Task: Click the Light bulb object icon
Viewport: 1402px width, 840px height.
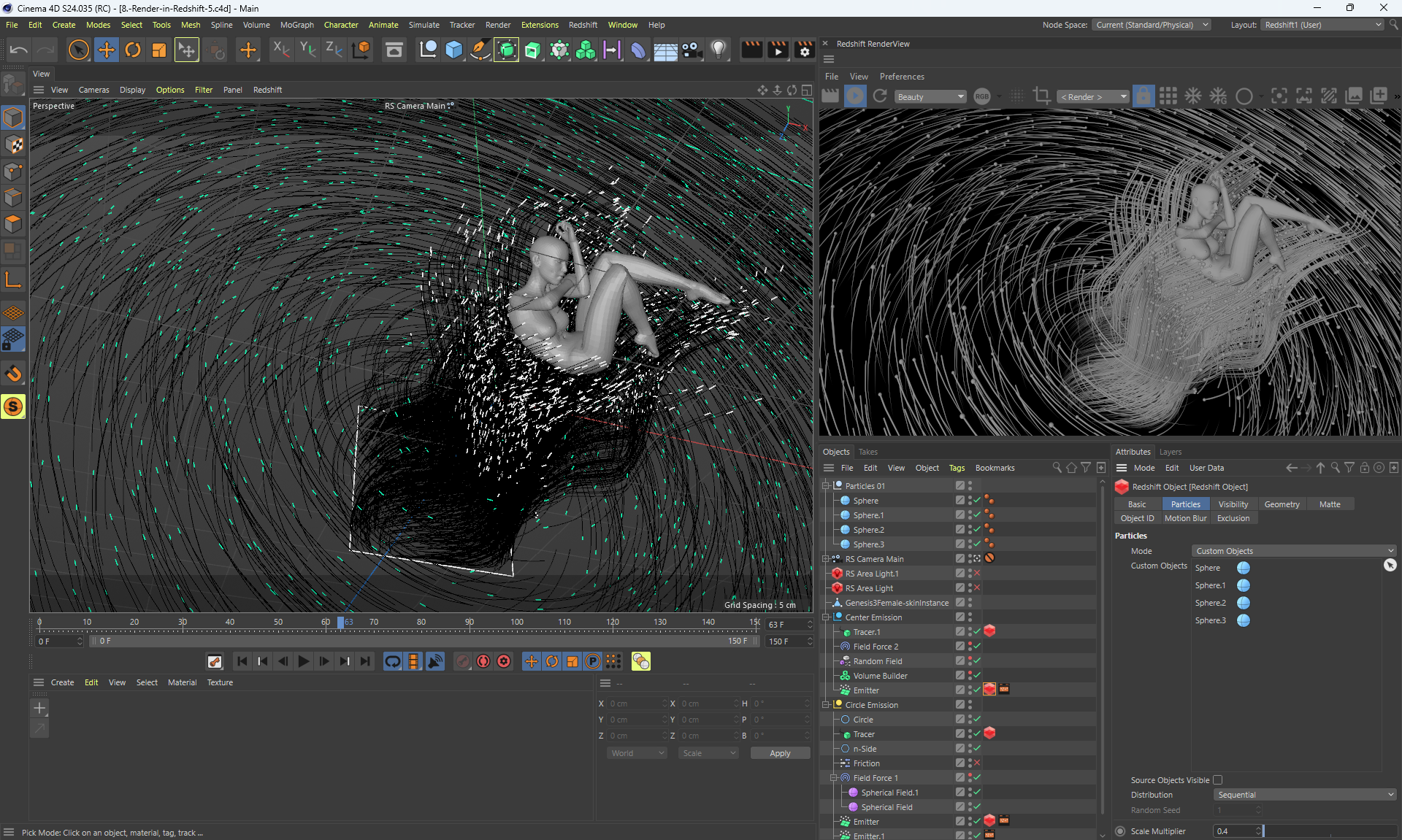Action: click(x=719, y=50)
